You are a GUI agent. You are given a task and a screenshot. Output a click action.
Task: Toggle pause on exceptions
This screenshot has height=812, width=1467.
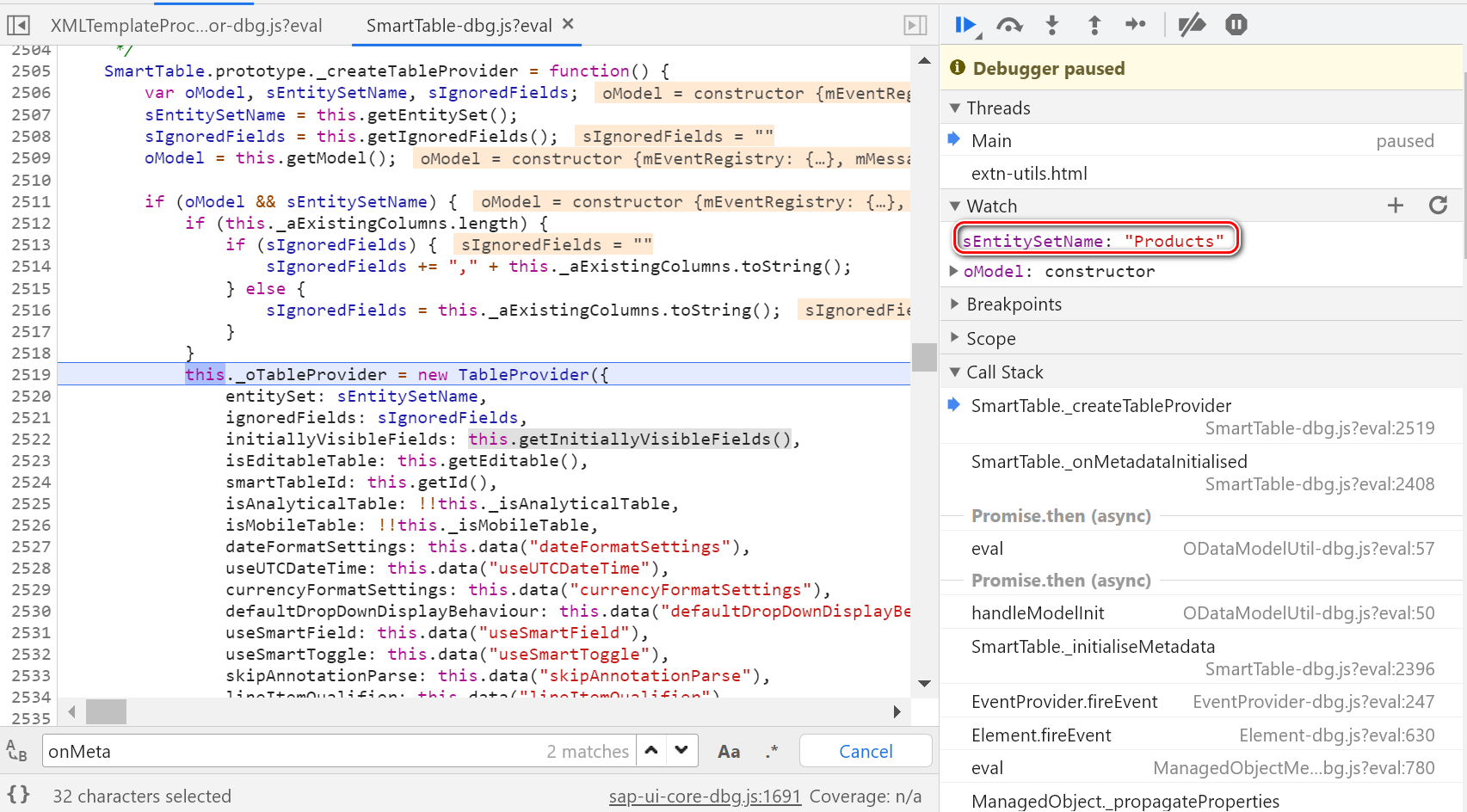1236,25
